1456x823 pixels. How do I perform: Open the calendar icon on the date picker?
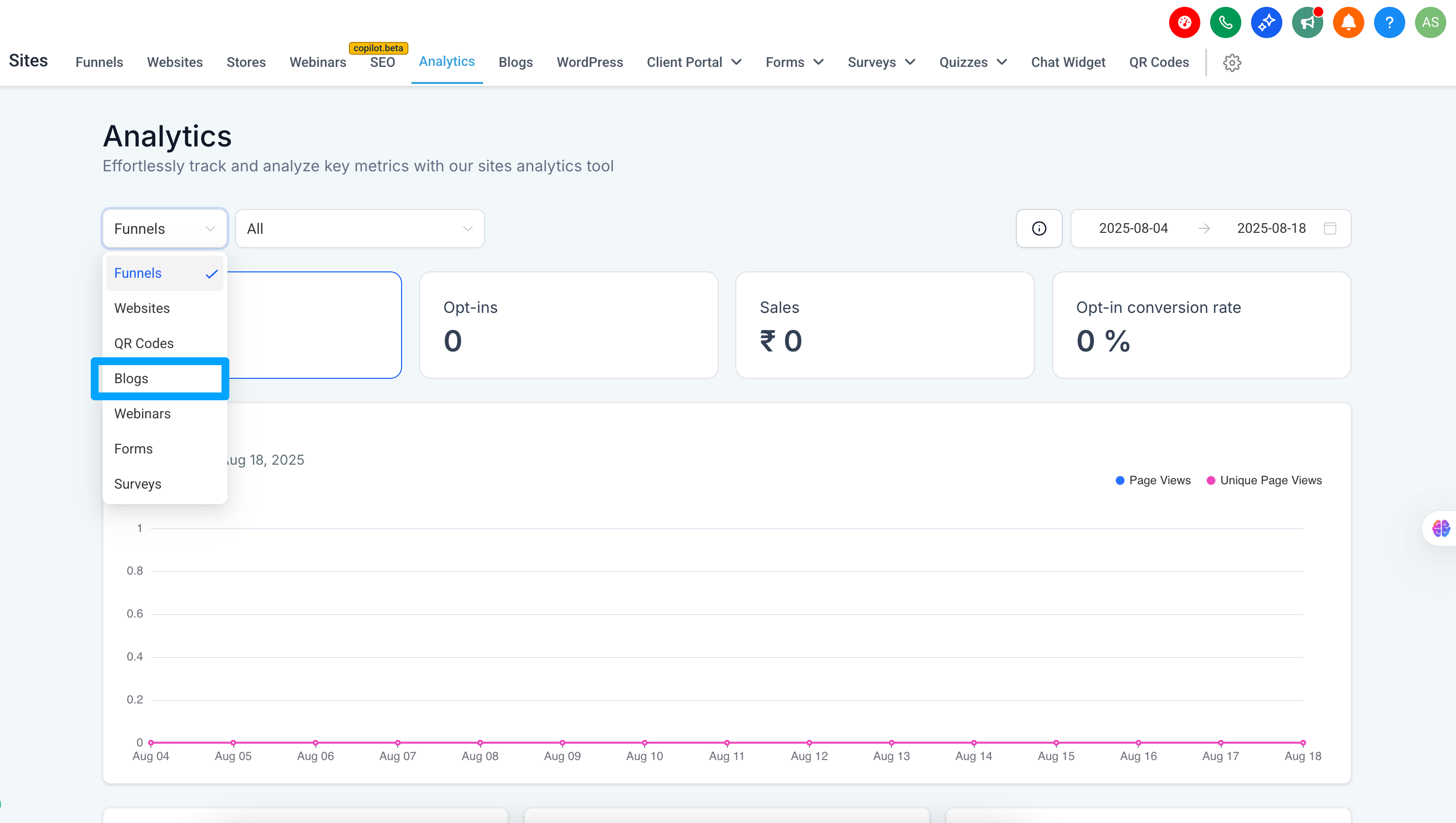pyautogui.click(x=1330, y=228)
